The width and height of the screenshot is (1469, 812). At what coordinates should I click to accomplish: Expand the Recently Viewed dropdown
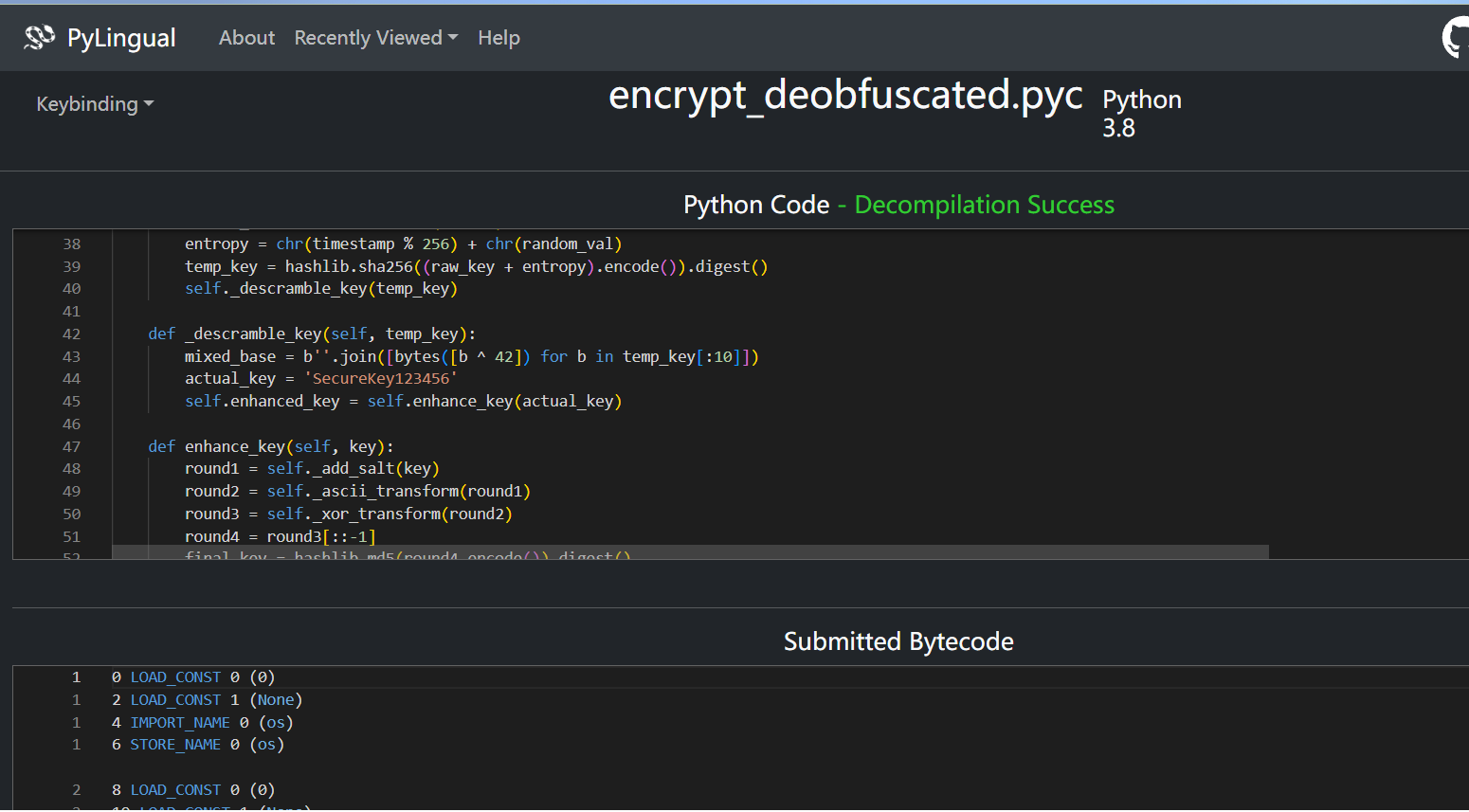coord(376,38)
